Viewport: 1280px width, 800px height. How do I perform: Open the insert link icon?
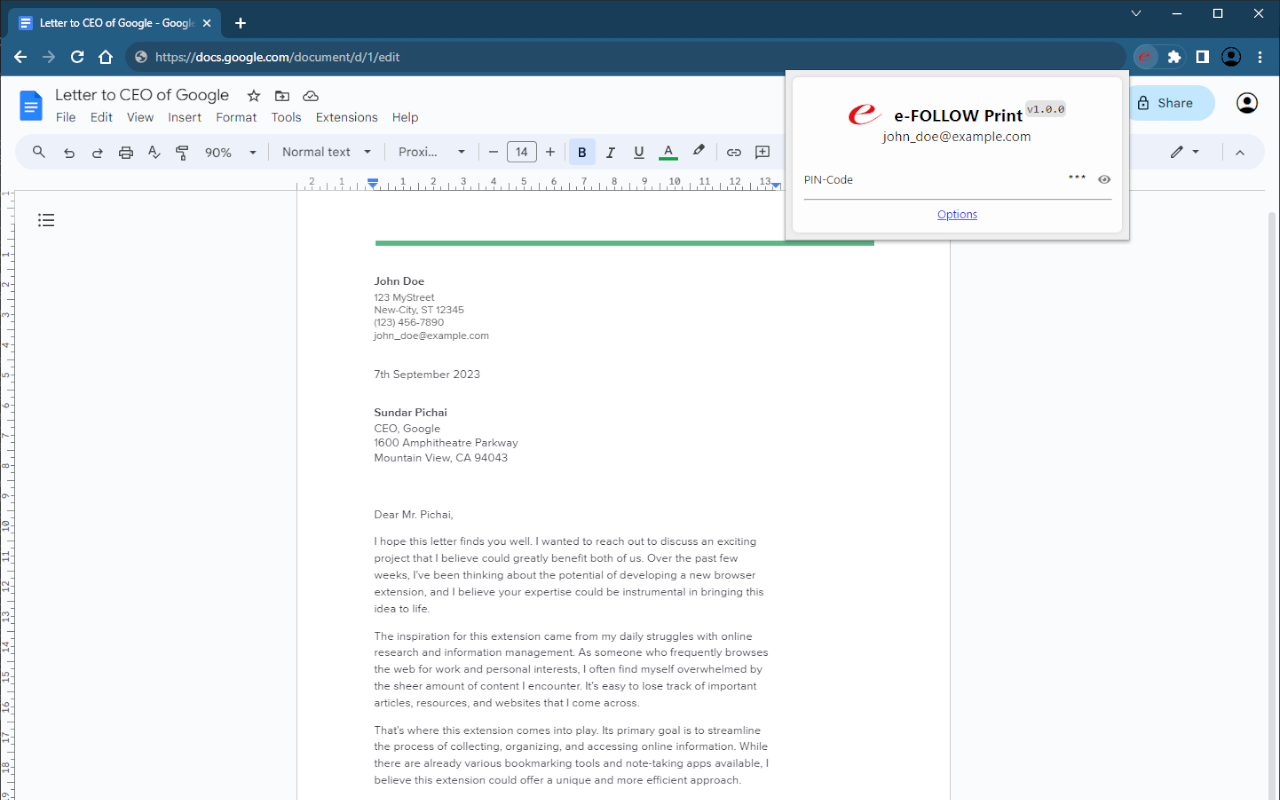click(734, 152)
